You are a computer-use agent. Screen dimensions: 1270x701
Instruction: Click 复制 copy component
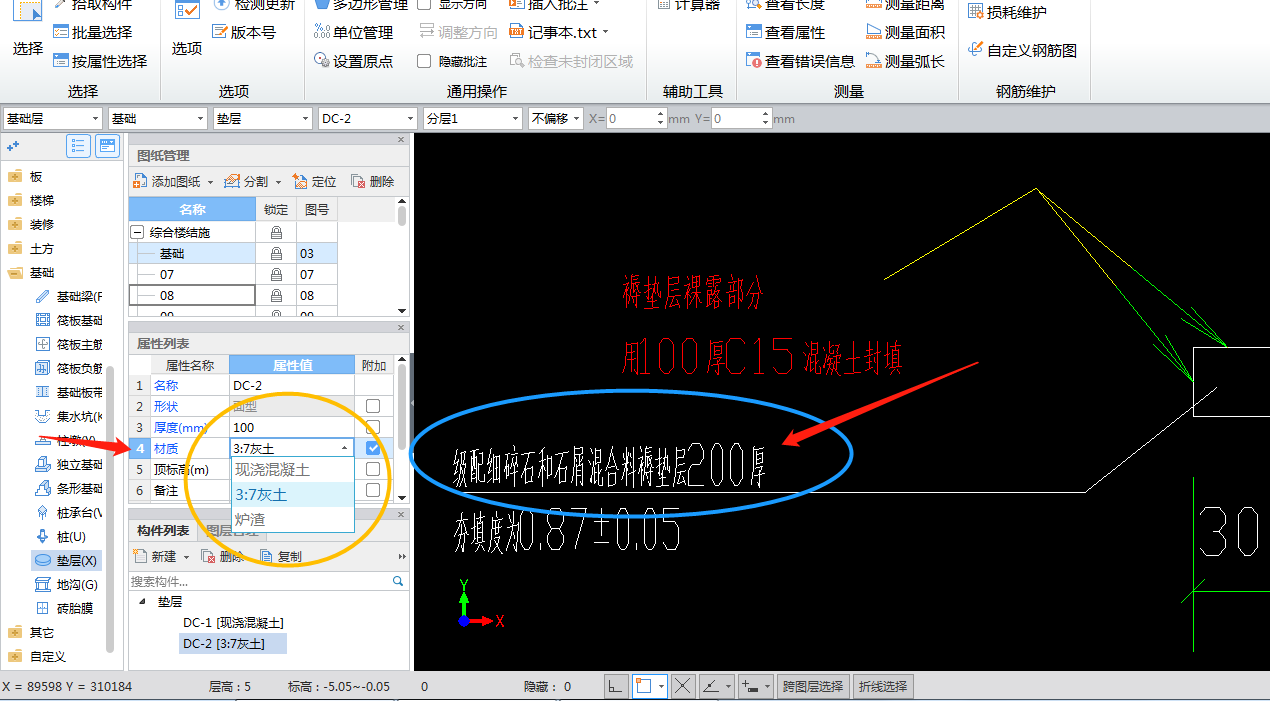click(x=280, y=556)
